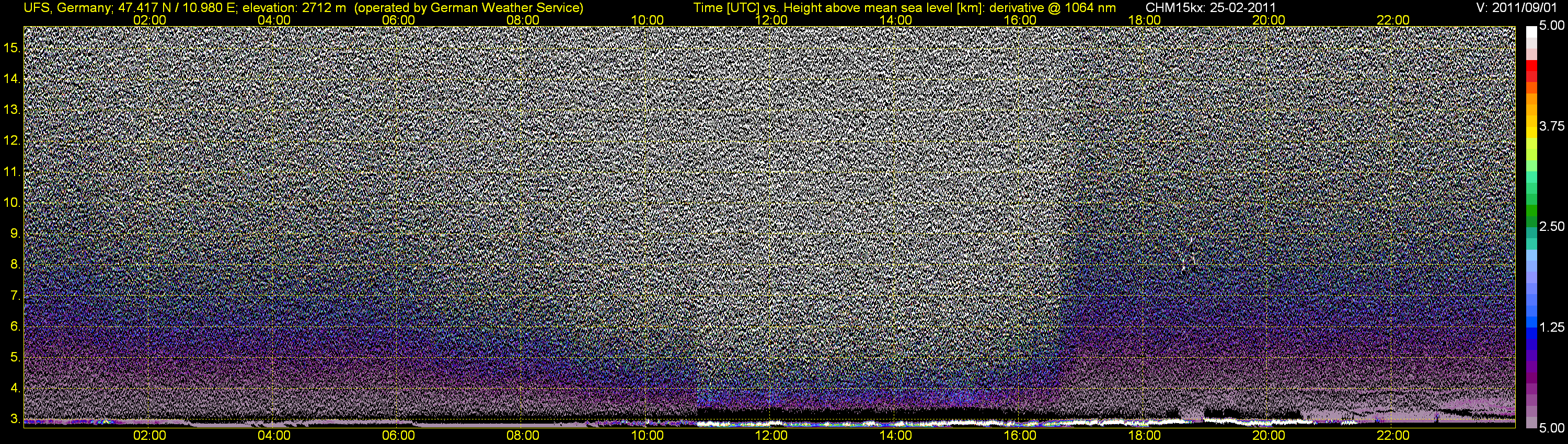Viewport: 1568px width, 444px height.
Task: Click the top time axis label 18:00
Action: coord(1144,20)
